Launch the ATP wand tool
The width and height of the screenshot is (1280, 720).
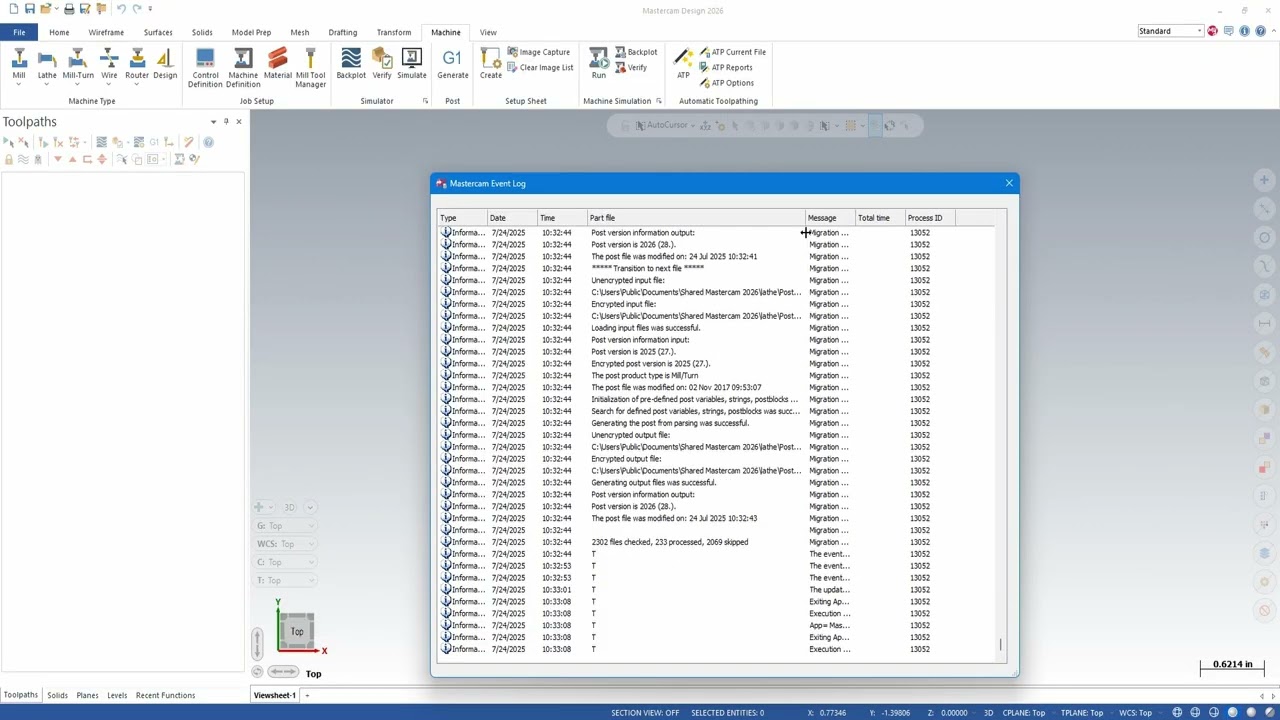coord(683,64)
